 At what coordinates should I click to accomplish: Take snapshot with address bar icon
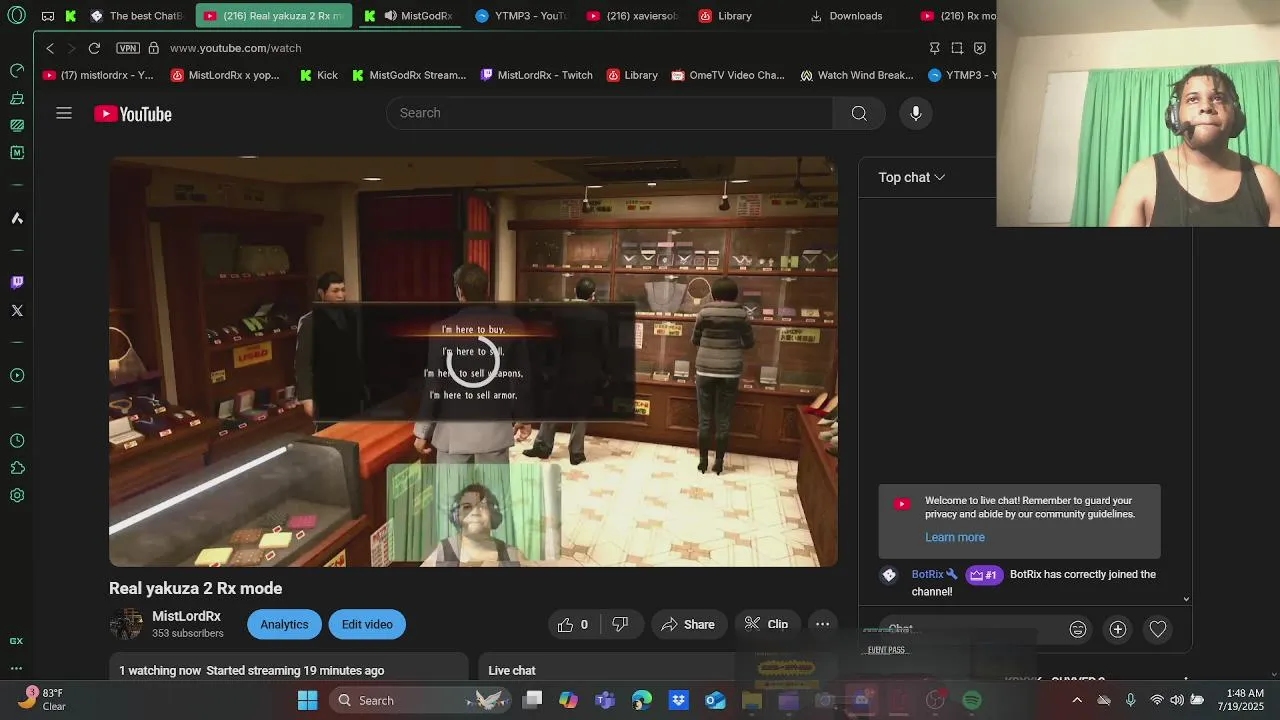957,48
